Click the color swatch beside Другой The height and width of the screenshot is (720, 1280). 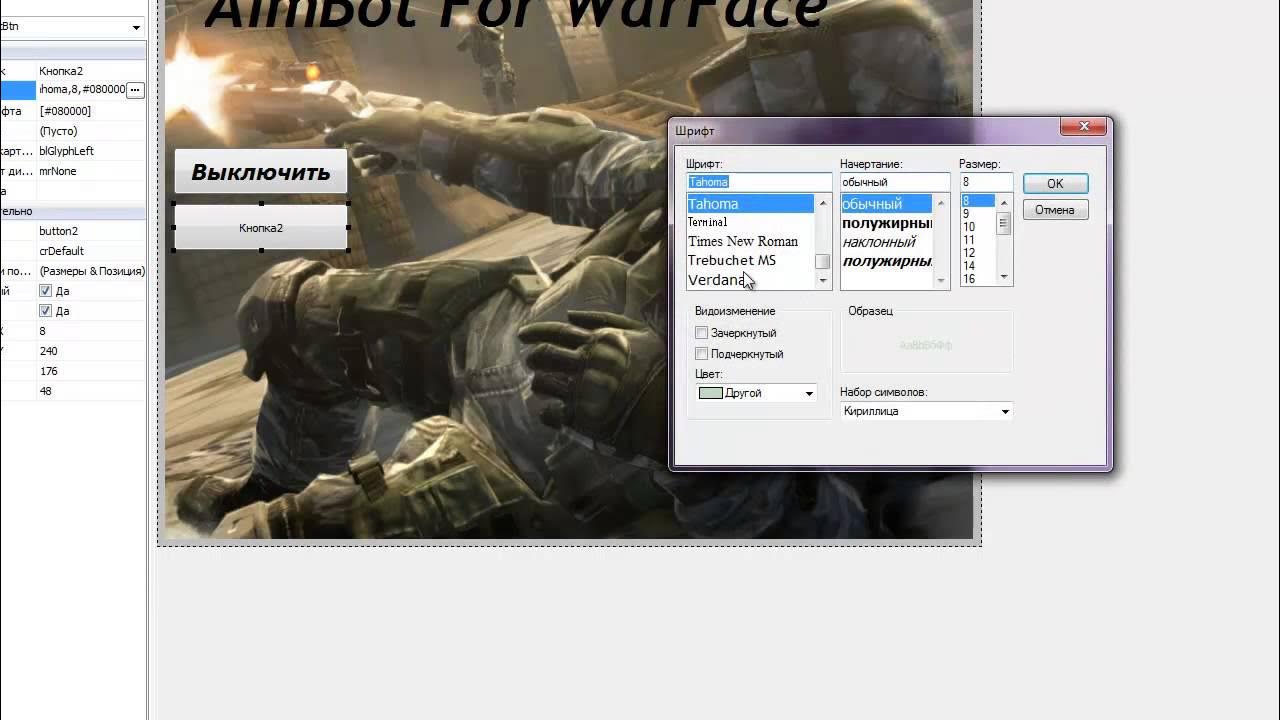(710, 393)
